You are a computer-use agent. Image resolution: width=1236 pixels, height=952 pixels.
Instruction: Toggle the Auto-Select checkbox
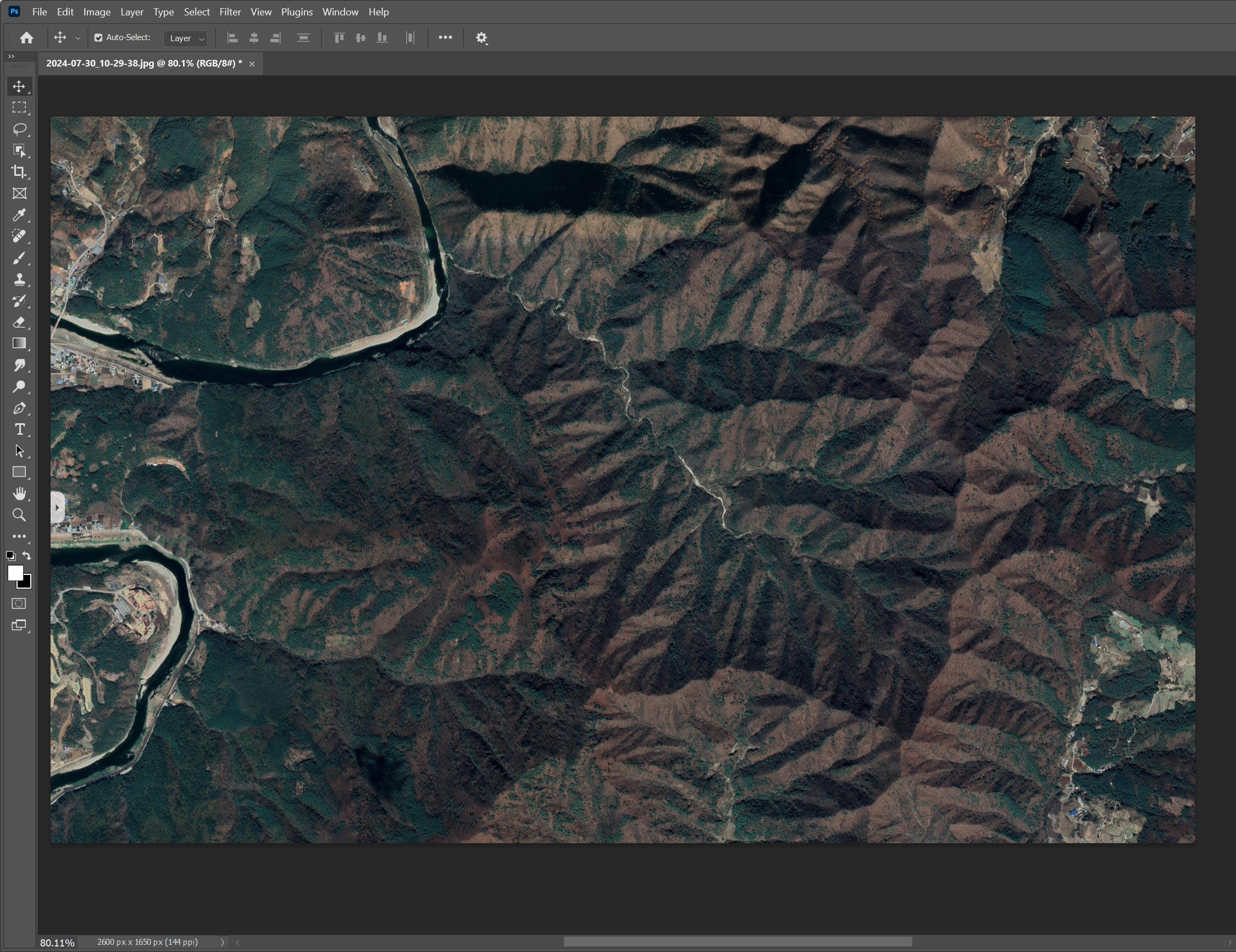[98, 38]
